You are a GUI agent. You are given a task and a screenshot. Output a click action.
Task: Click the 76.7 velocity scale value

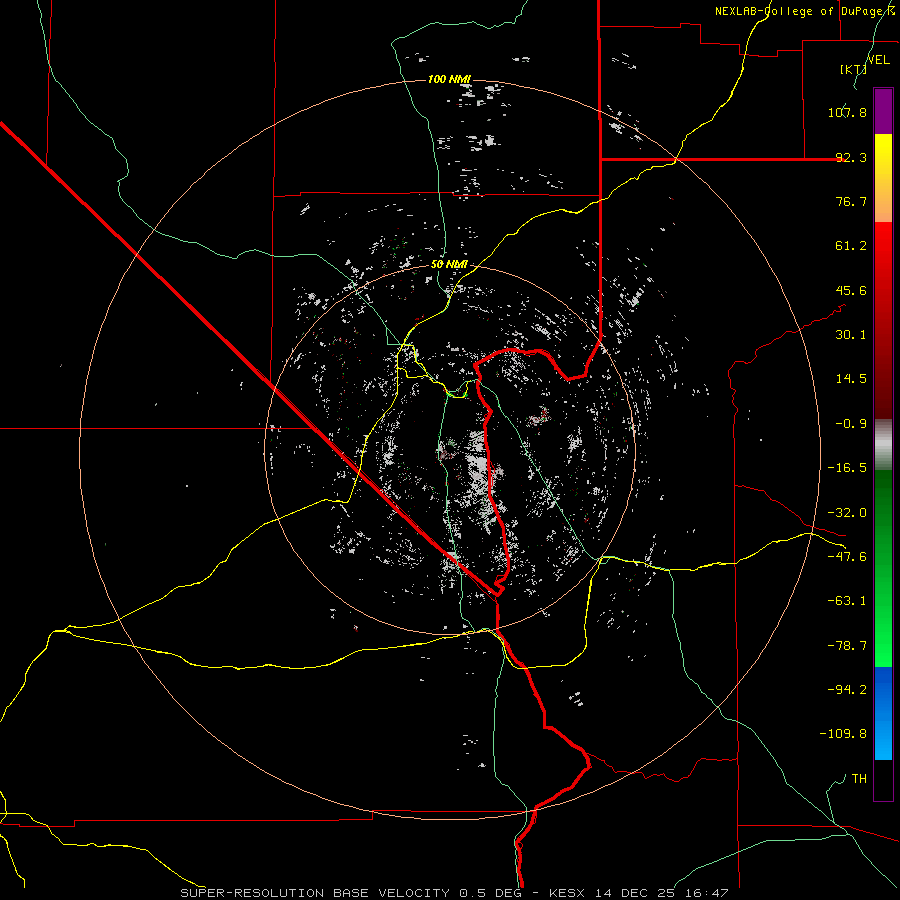click(851, 201)
